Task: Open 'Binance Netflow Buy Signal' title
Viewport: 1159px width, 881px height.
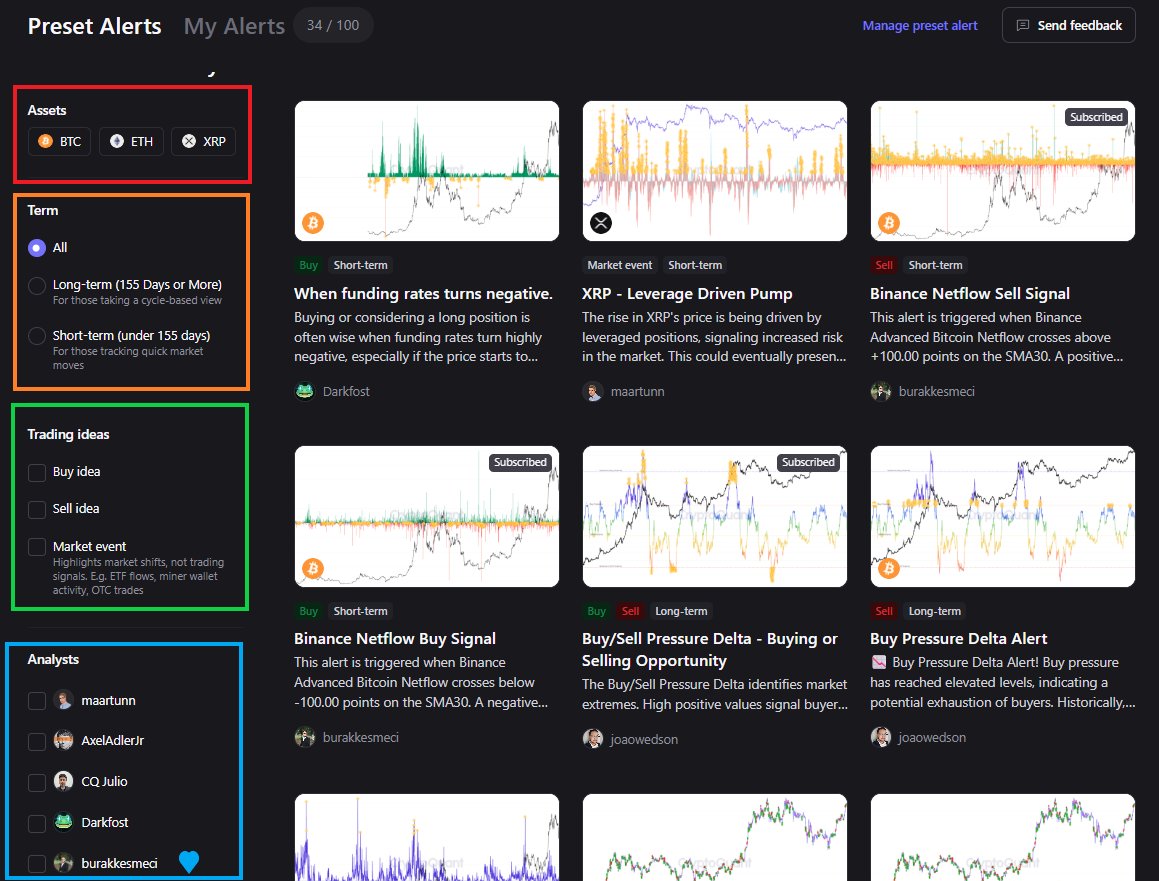Action: (x=395, y=639)
